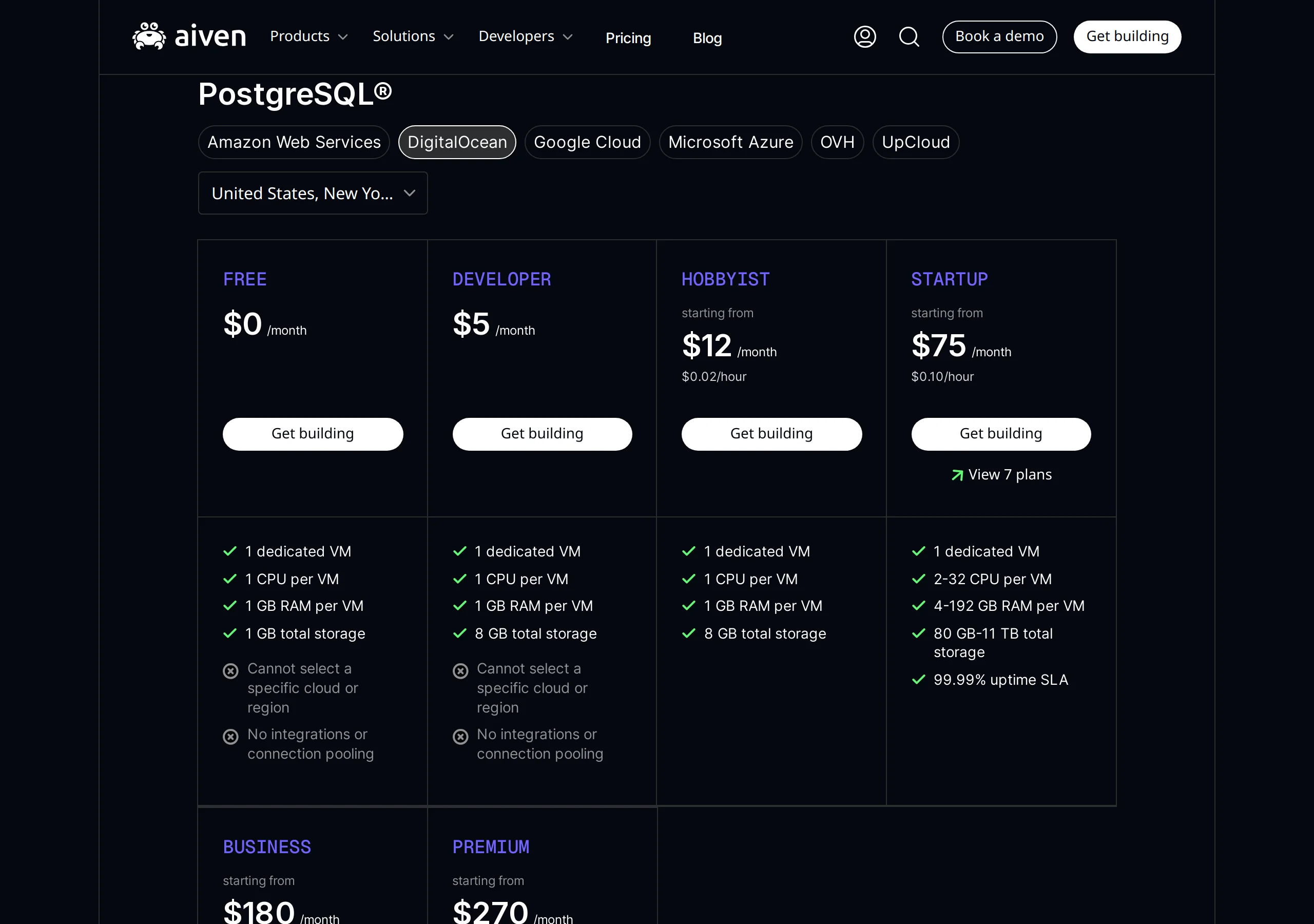Click the checkmark next to 99.99% uptime SLA
Image resolution: width=1314 pixels, height=924 pixels.
click(x=919, y=680)
